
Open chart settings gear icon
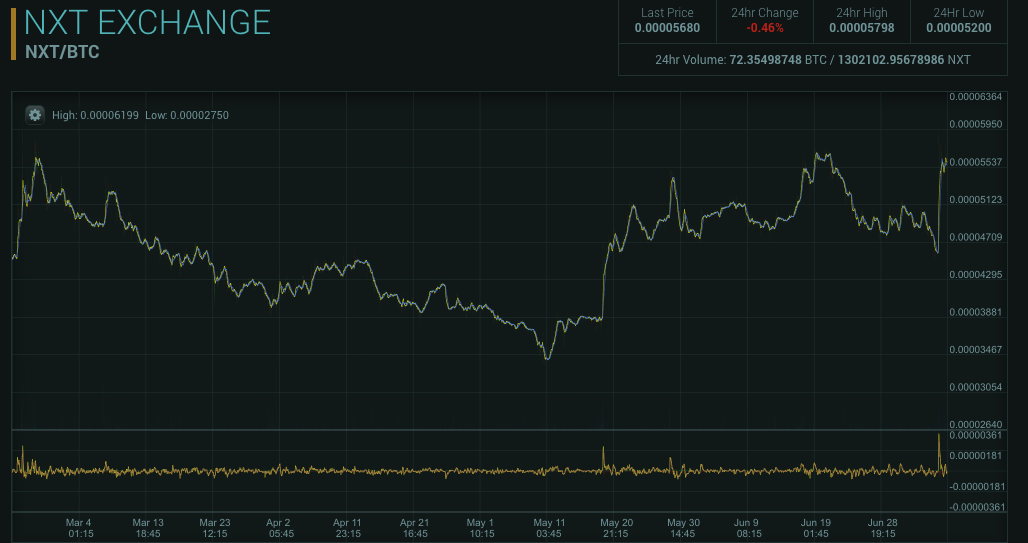(35, 115)
